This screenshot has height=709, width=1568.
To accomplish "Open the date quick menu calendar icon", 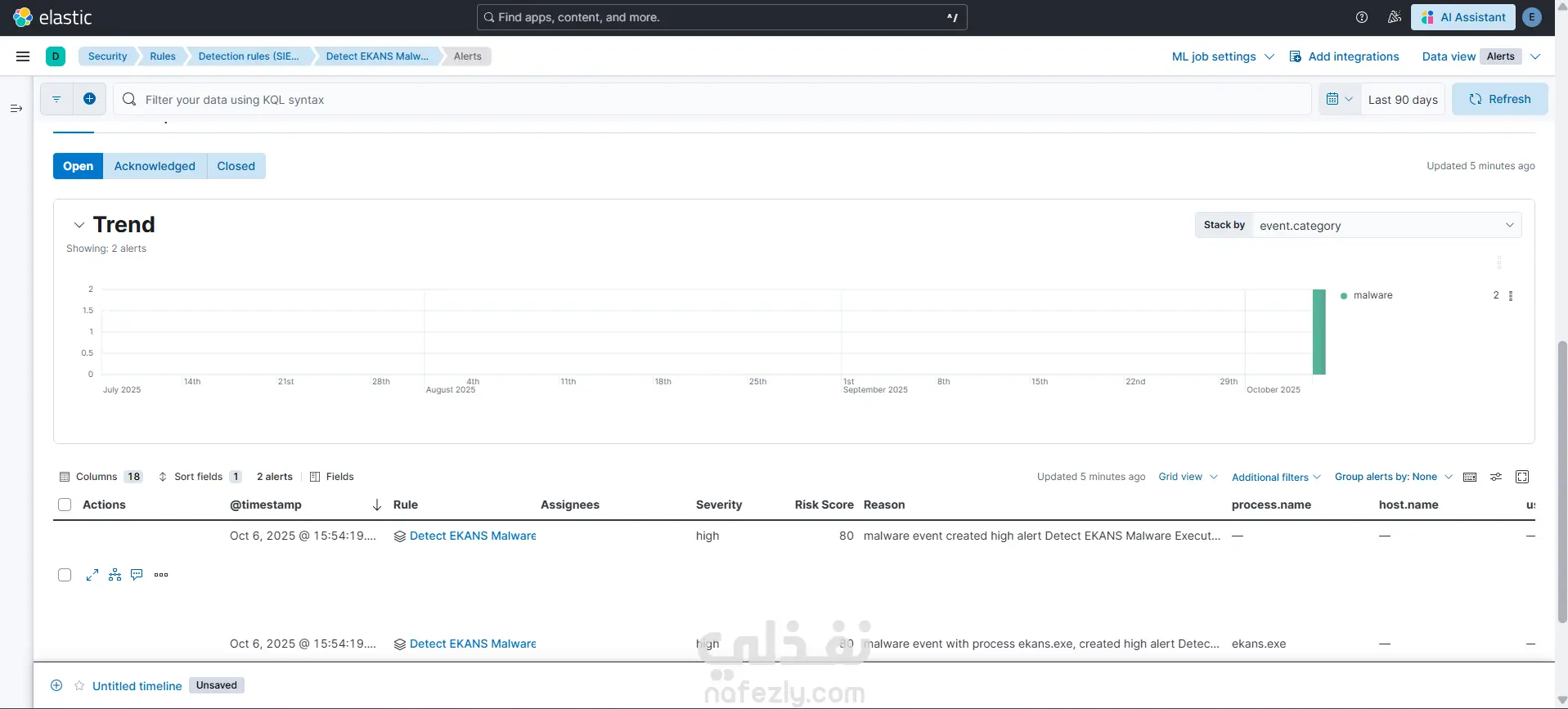I will [x=1340, y=99].
